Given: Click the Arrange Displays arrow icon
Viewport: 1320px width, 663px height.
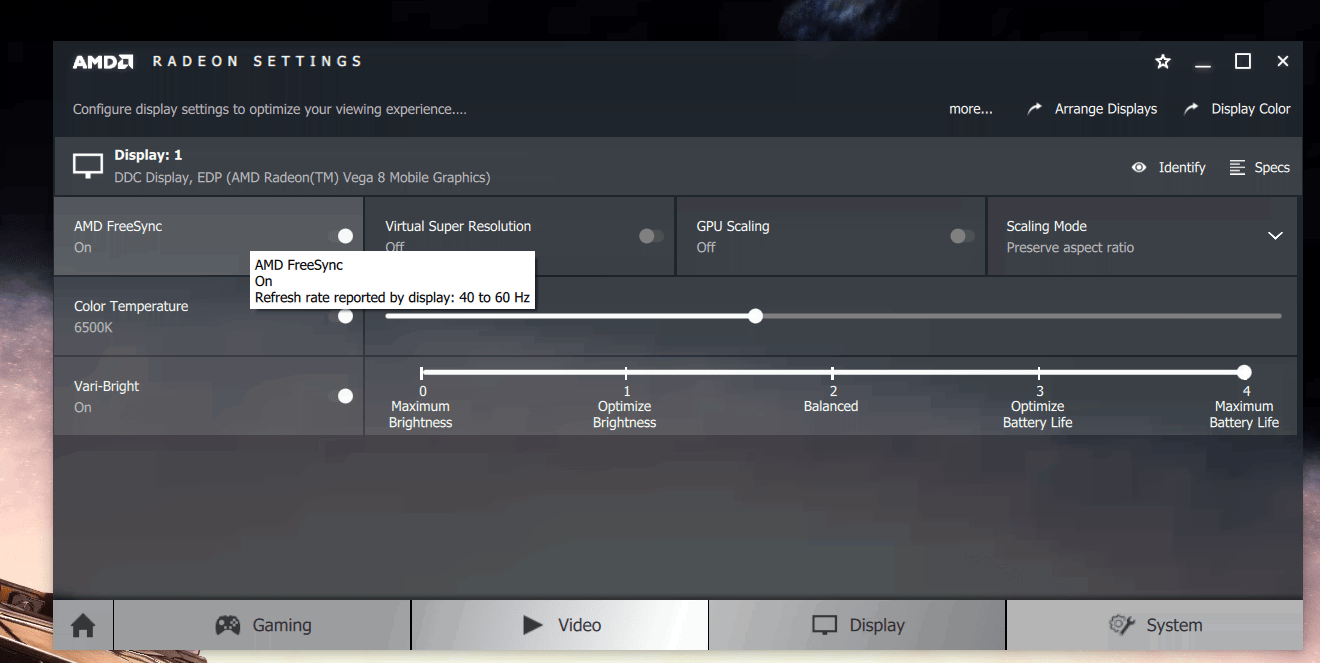Looking at the screenshot, I should pos(1035,109).
